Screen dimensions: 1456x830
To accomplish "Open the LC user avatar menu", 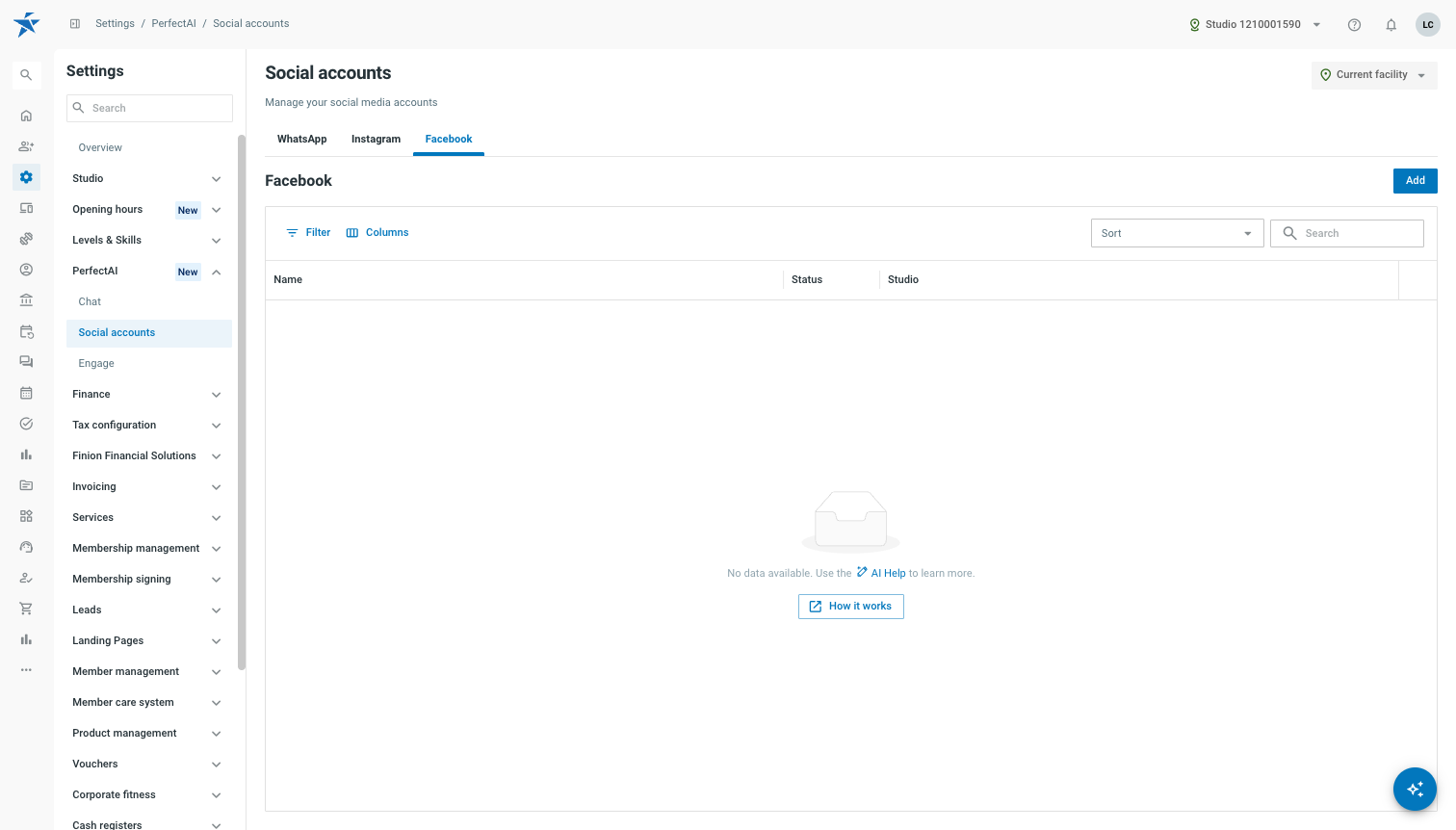I will [1428, 25].
